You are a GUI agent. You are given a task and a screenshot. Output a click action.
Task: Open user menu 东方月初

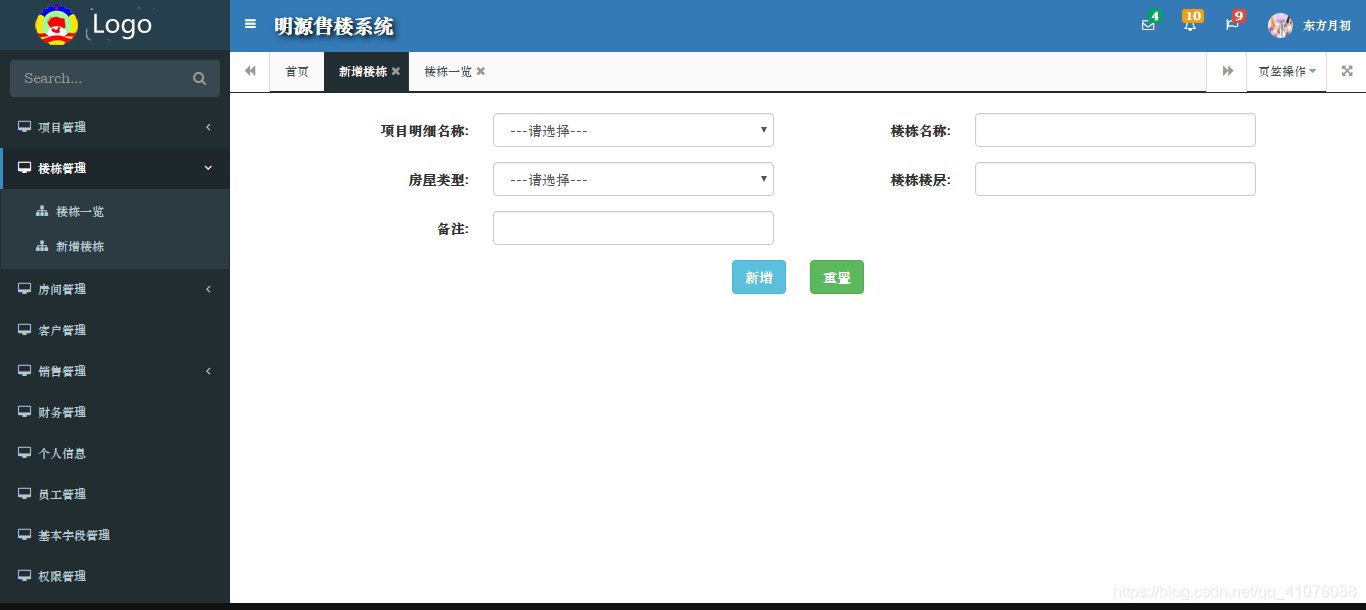[x=1327, y=26]
